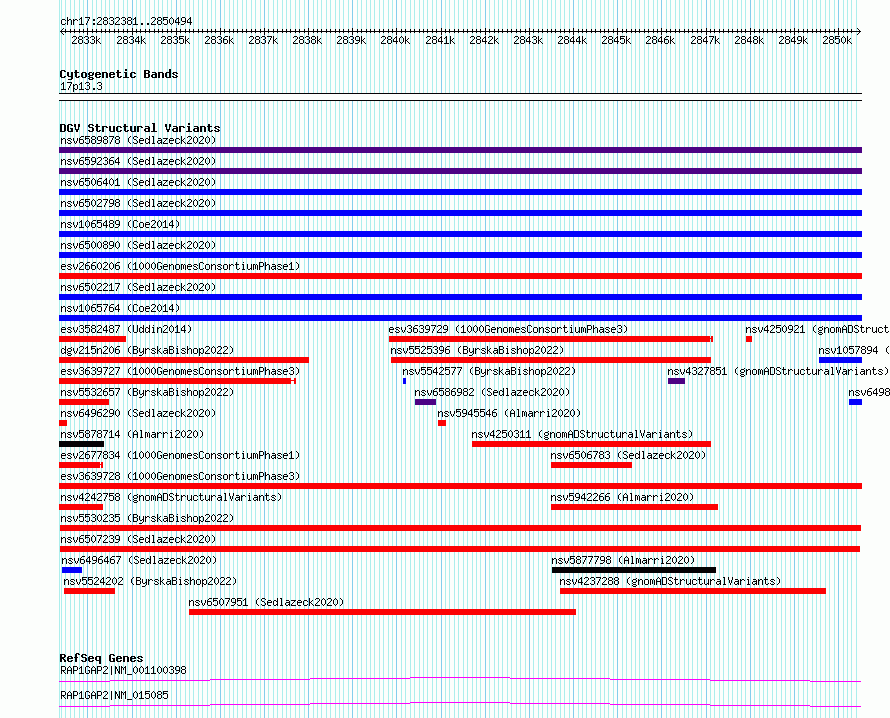Click the 2840k ruler tick mark
This screenshot has height=718, width=890.
(x=394, y=40)
